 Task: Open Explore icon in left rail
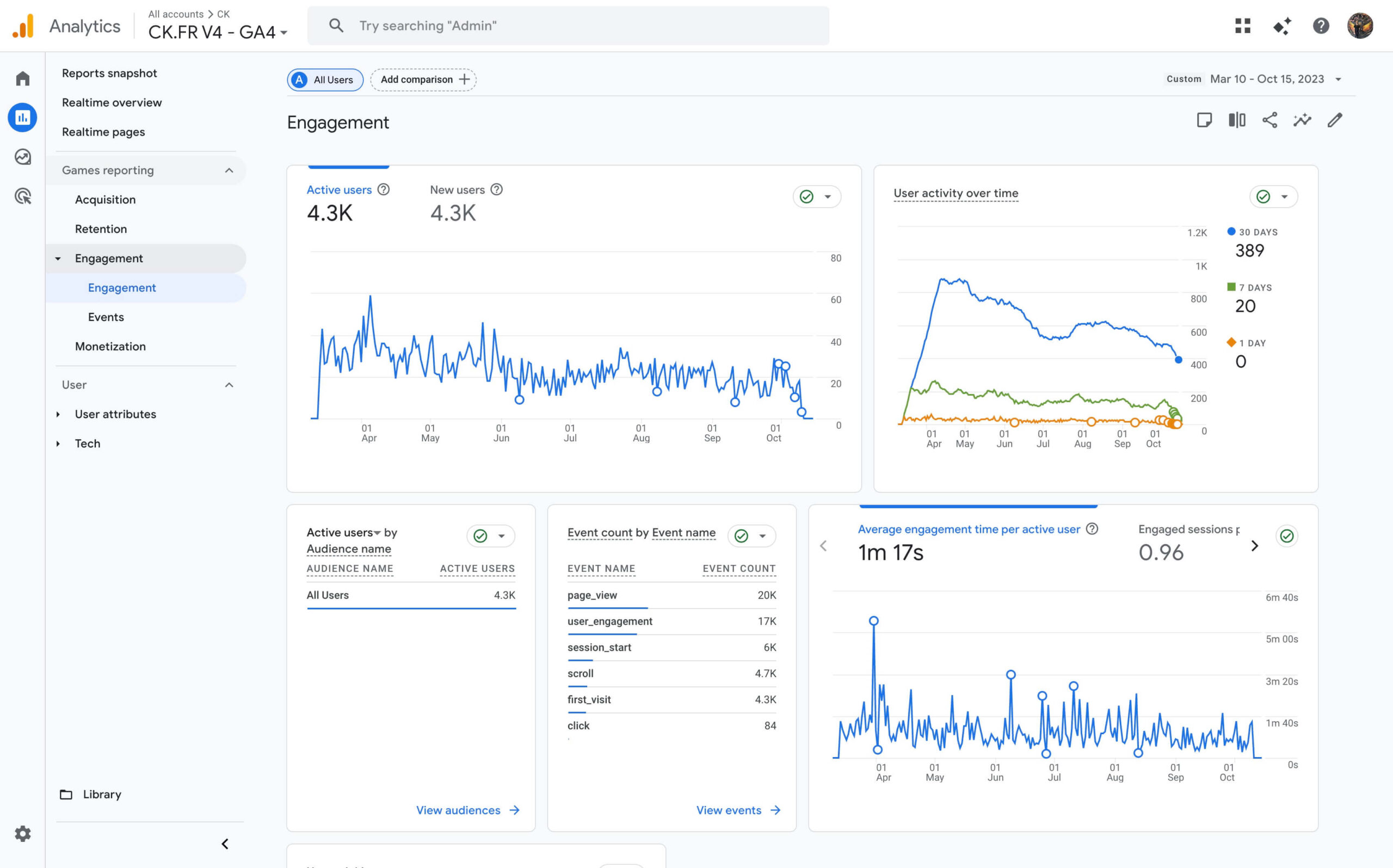[x=22, y=157]
